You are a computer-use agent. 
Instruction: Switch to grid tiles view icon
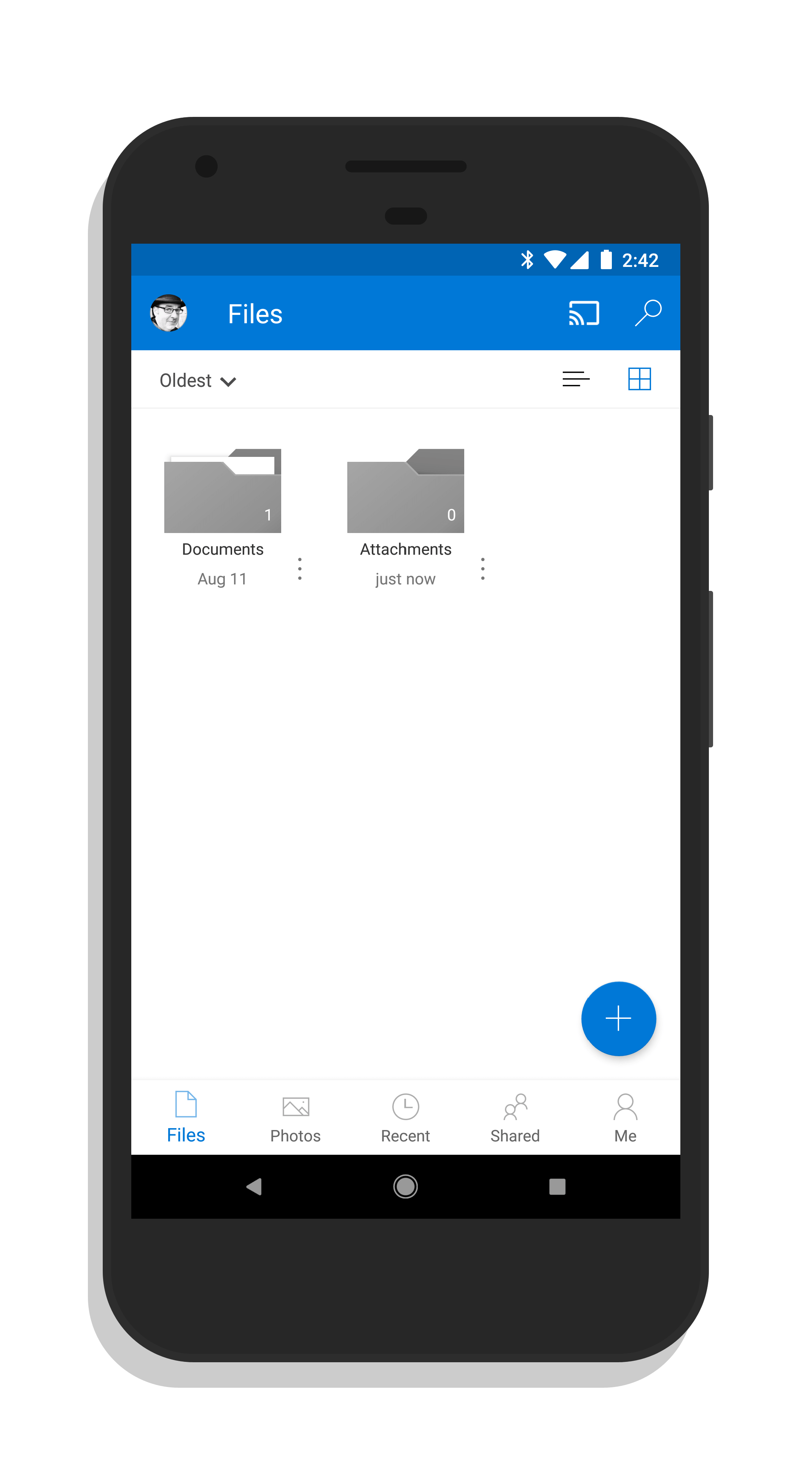pyautogui.click(x=639, y=378)
